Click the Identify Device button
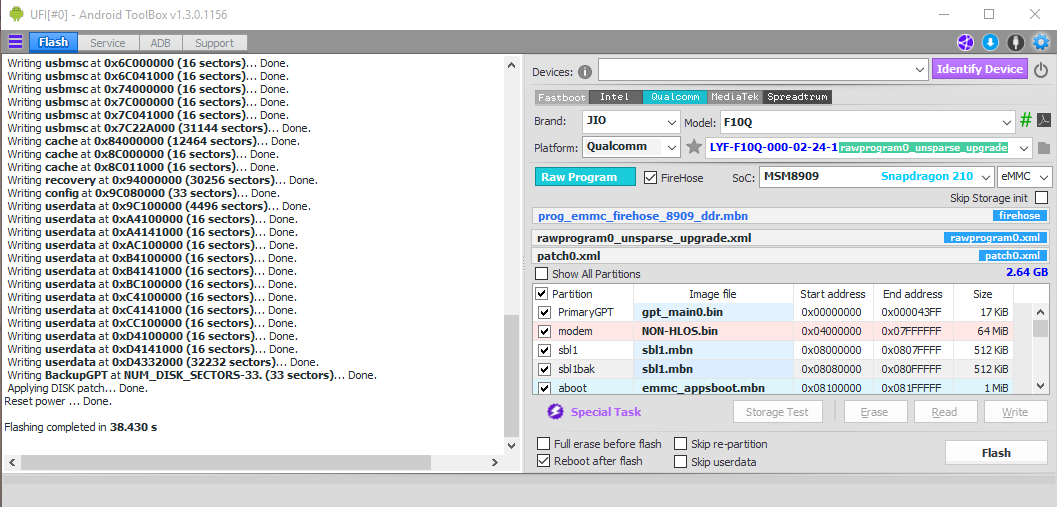This screenshot has height=507, width=1057. pos(981,69)
